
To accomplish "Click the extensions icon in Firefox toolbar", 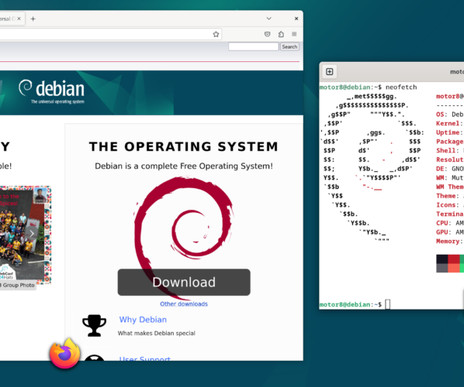I will [x=281, y=34].
